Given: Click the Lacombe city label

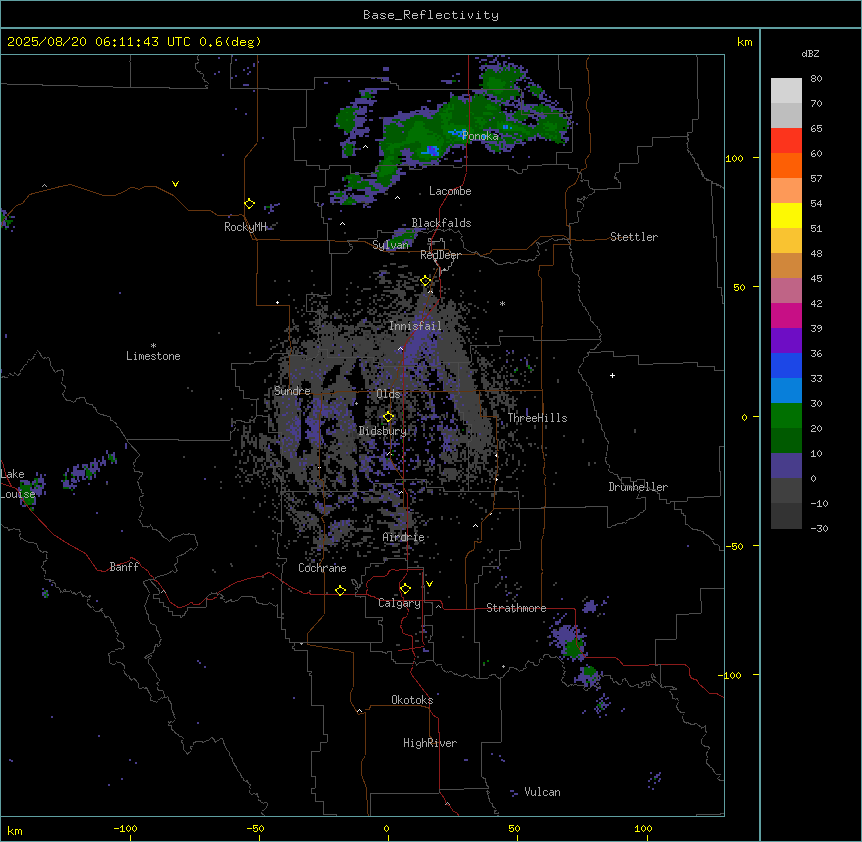Looking at the screenshot, I should [x=450, y=191].
